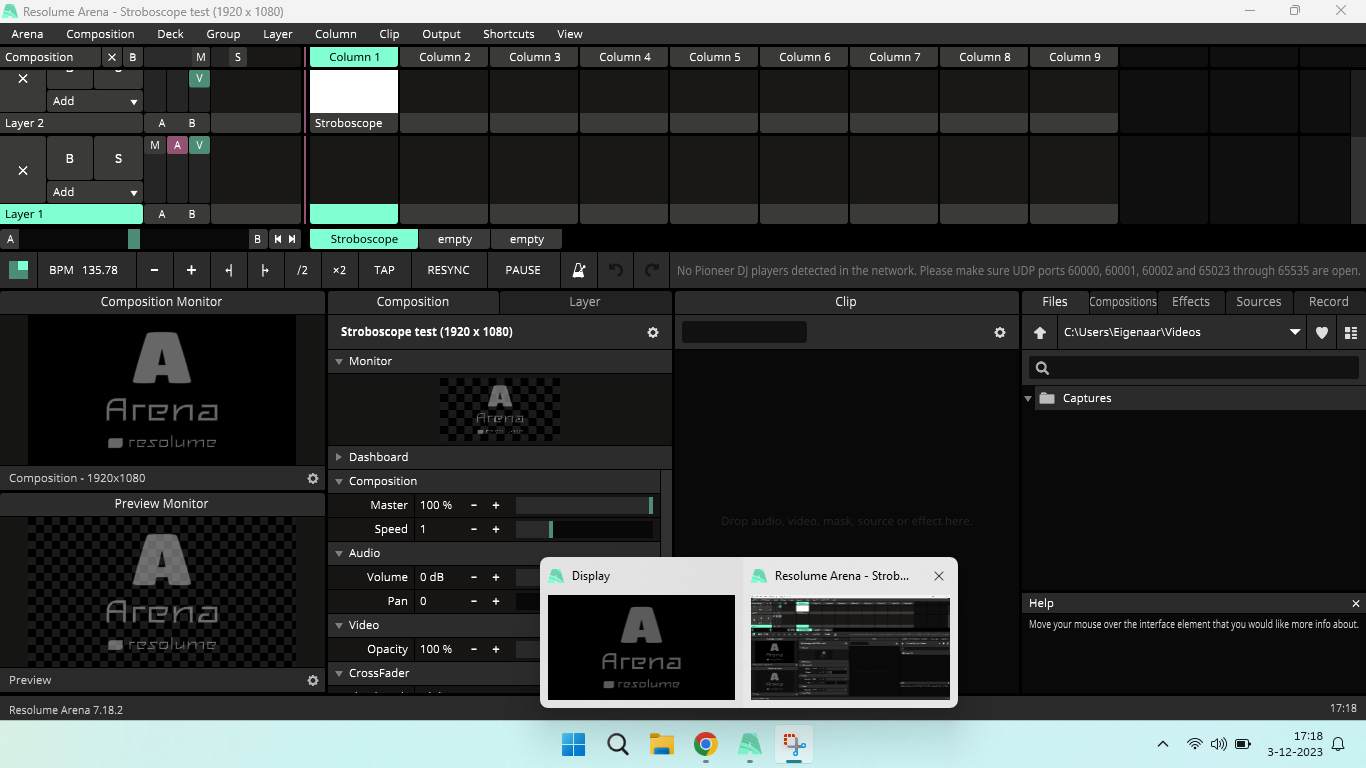This screenshot has height=768, width=1366.
Task: Toggle the metronome icon in the BPM toolbar
Action: pyautogui.click(x=579, y=270)
